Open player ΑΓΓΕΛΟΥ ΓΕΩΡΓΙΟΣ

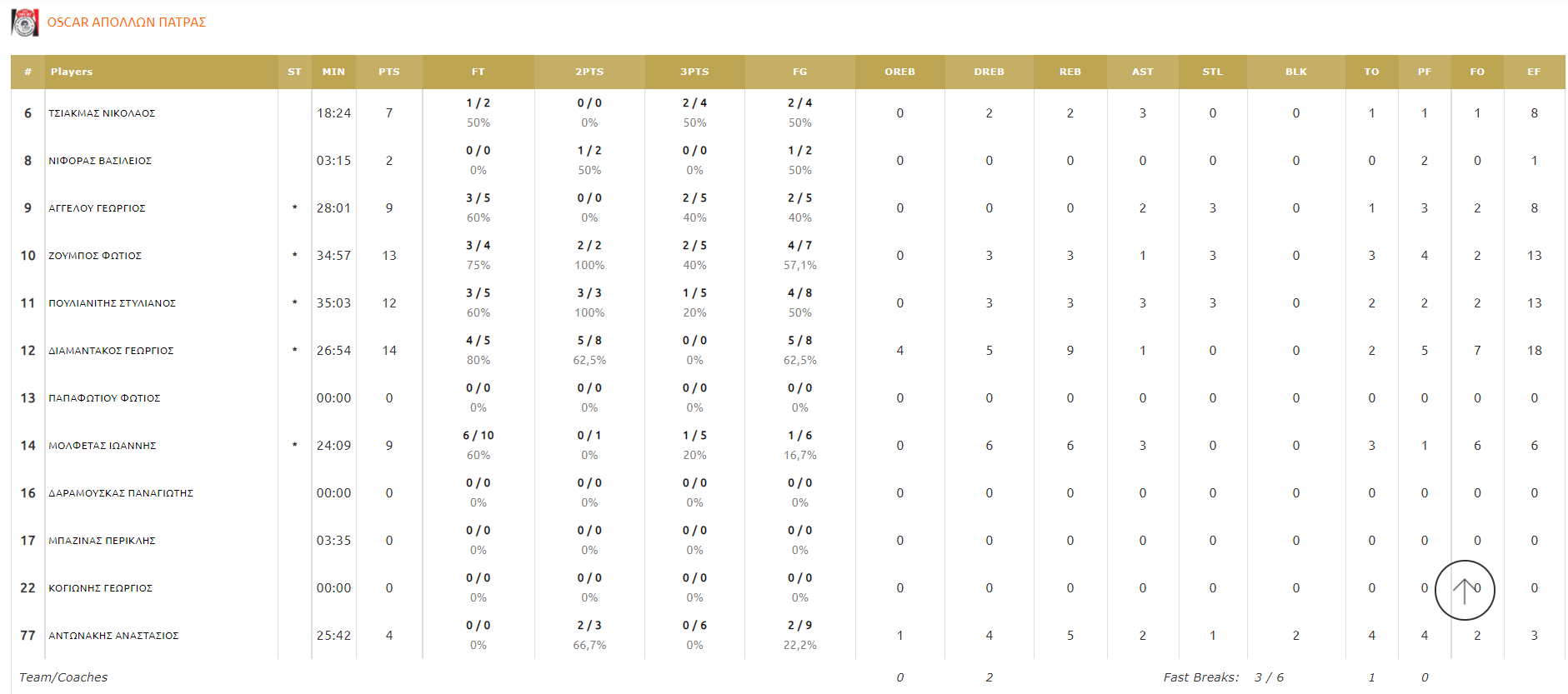pos(97,208)
